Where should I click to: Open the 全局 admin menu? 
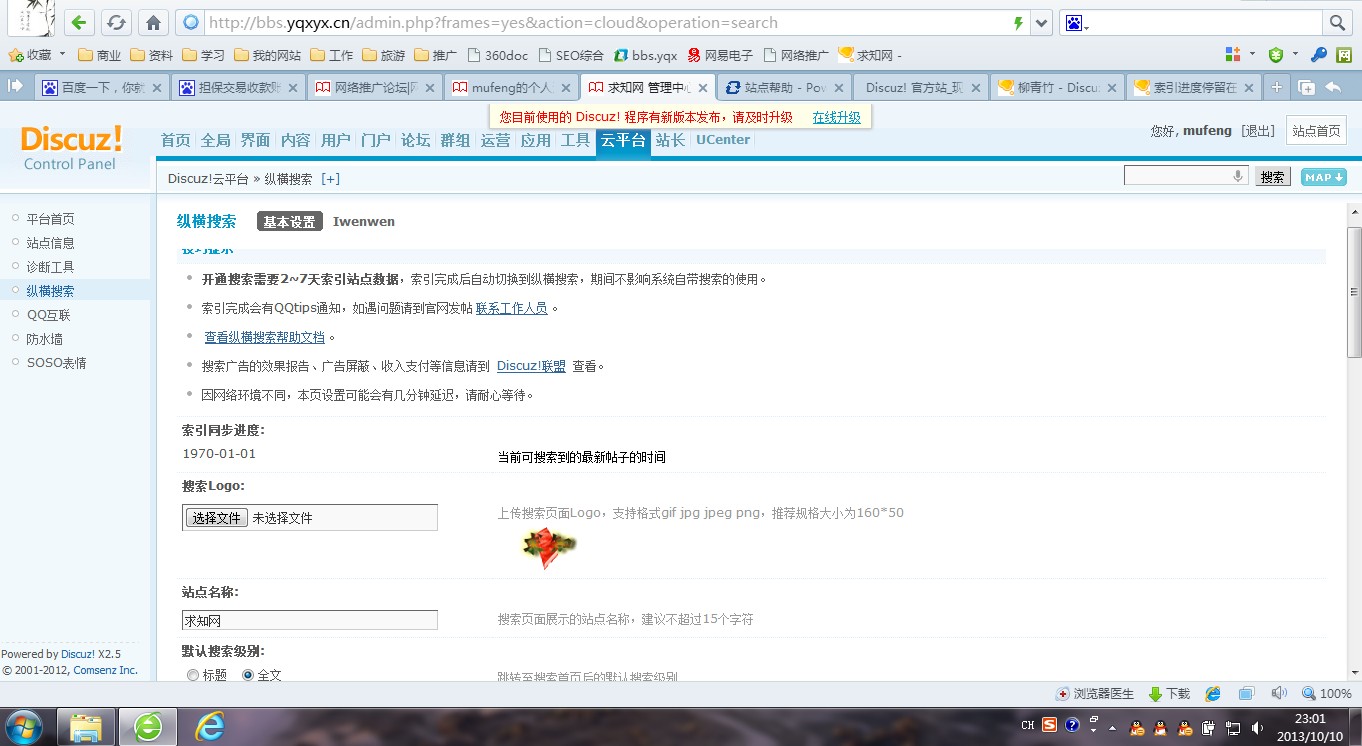(215, 140)
